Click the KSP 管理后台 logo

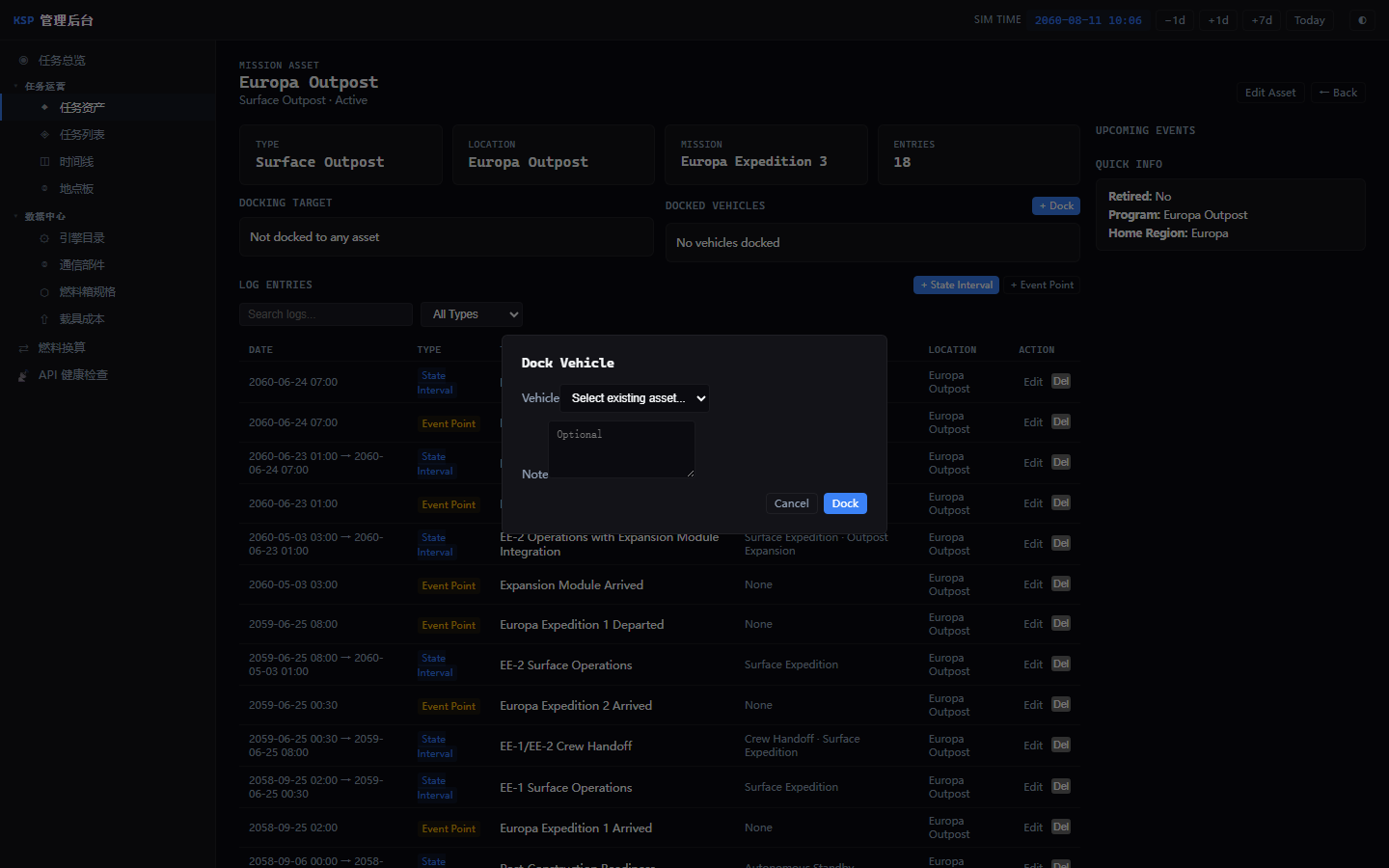coord(53,20)
